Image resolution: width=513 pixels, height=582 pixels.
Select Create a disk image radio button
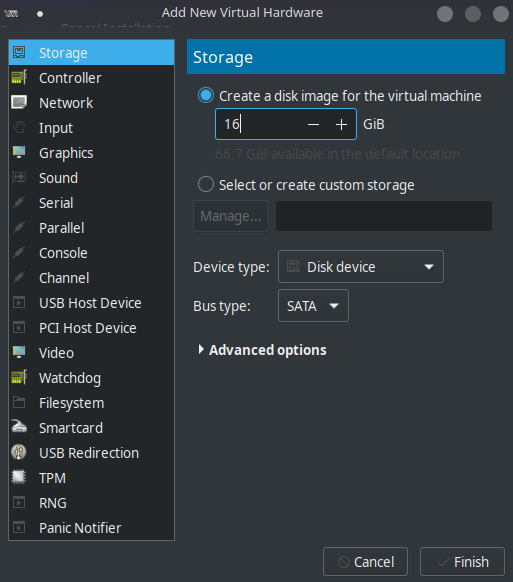[x=206, y=95]
